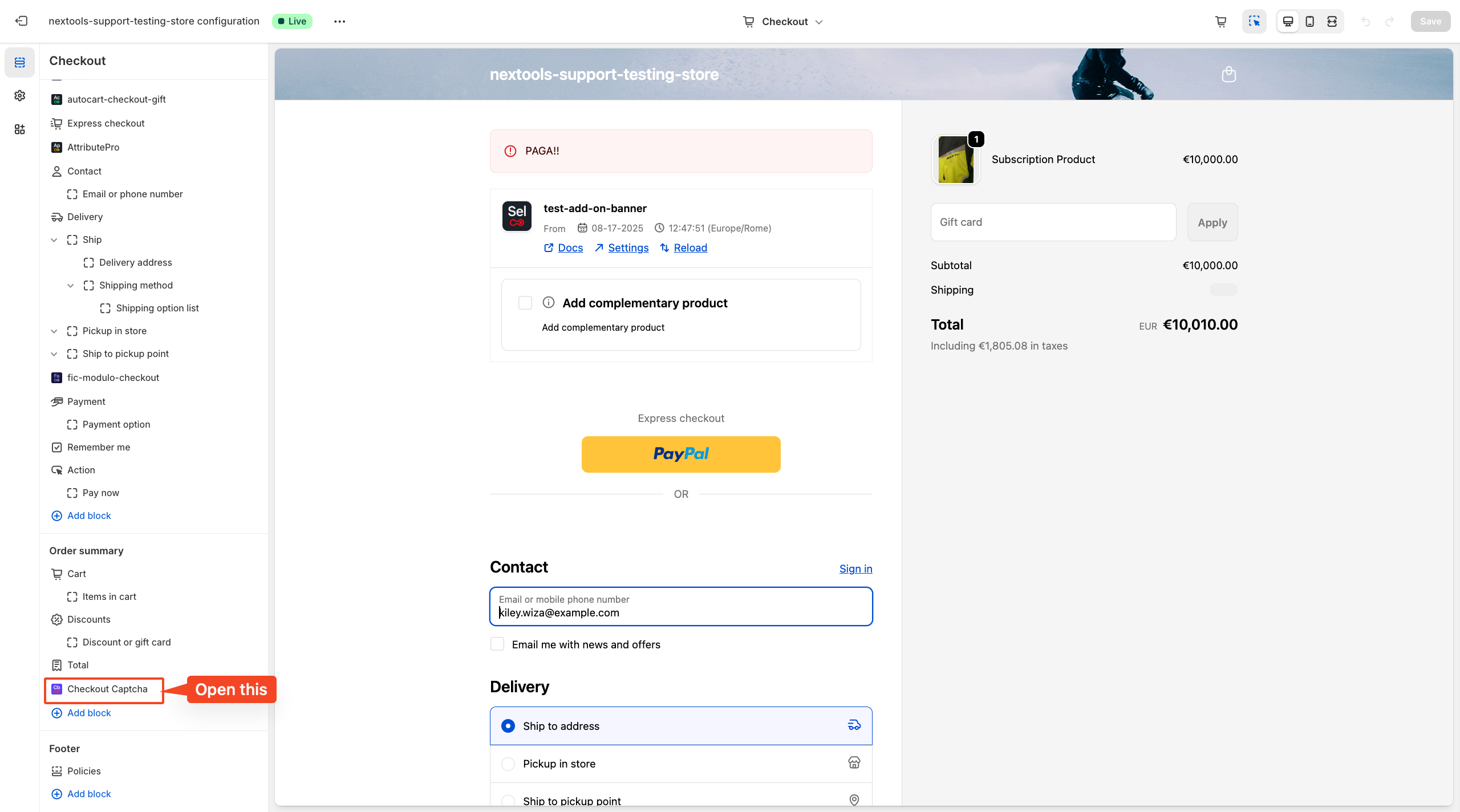Switch to fullscreen preview icon
The height and width of the screenshot is (812, 1460).
[1332, 21]
